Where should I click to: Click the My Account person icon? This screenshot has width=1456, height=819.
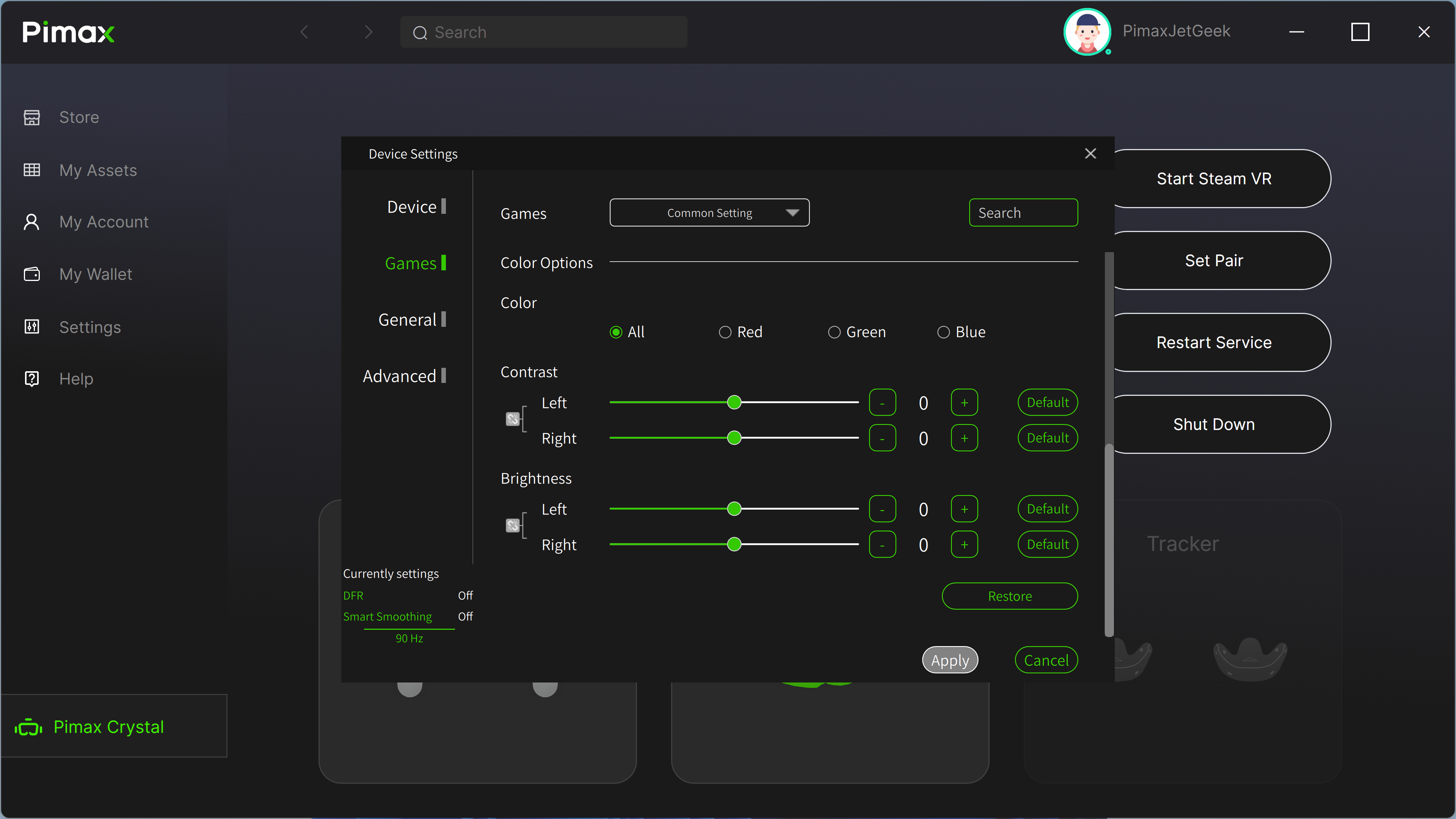31,221
